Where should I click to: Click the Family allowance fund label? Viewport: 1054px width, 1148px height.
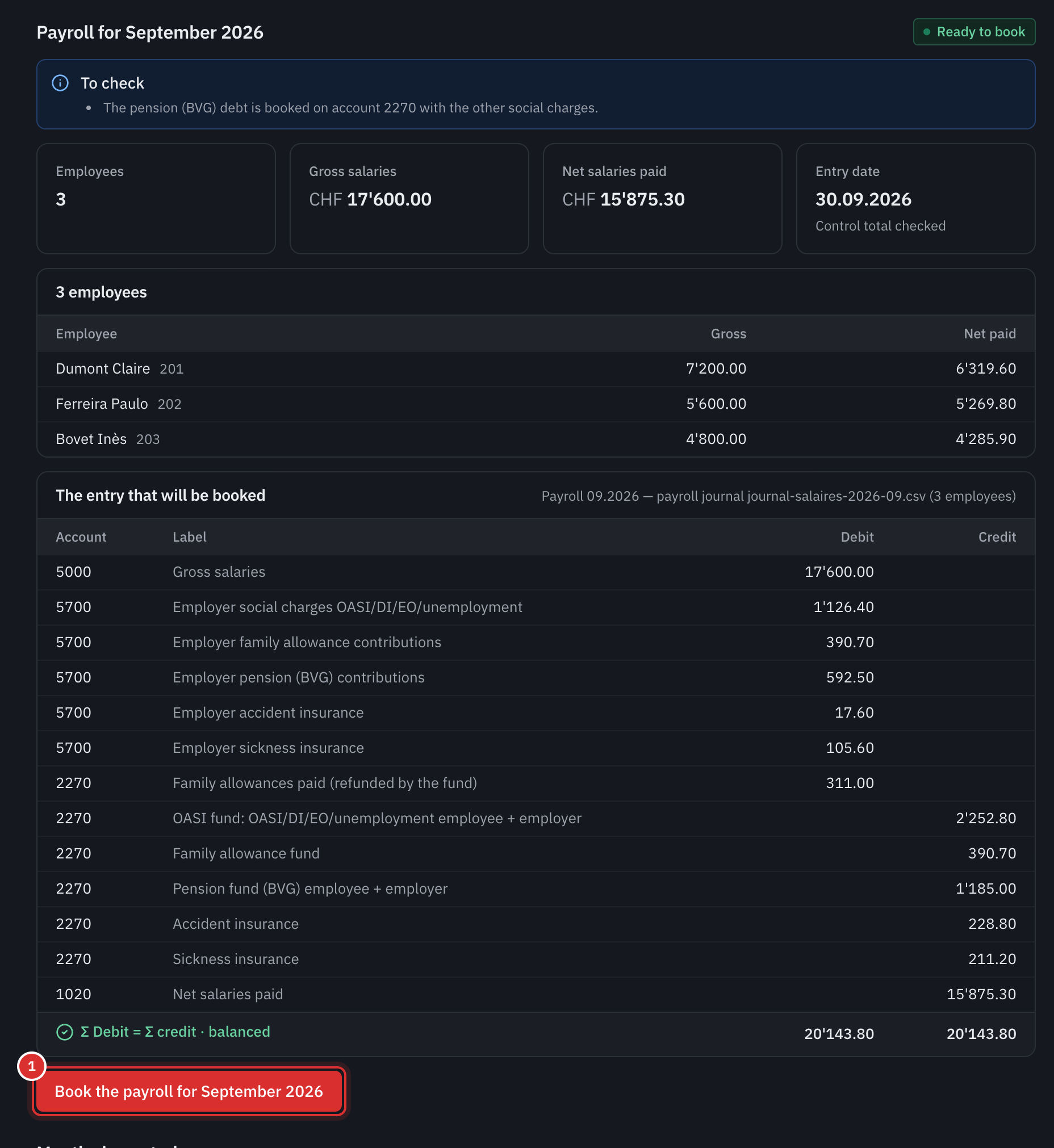[246, 854]
